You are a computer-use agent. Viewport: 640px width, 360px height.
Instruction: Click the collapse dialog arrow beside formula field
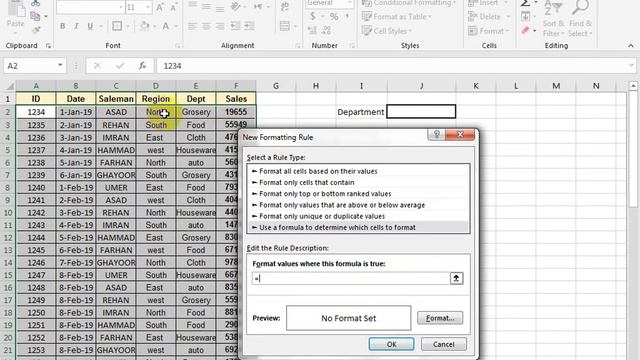[456, 278]
